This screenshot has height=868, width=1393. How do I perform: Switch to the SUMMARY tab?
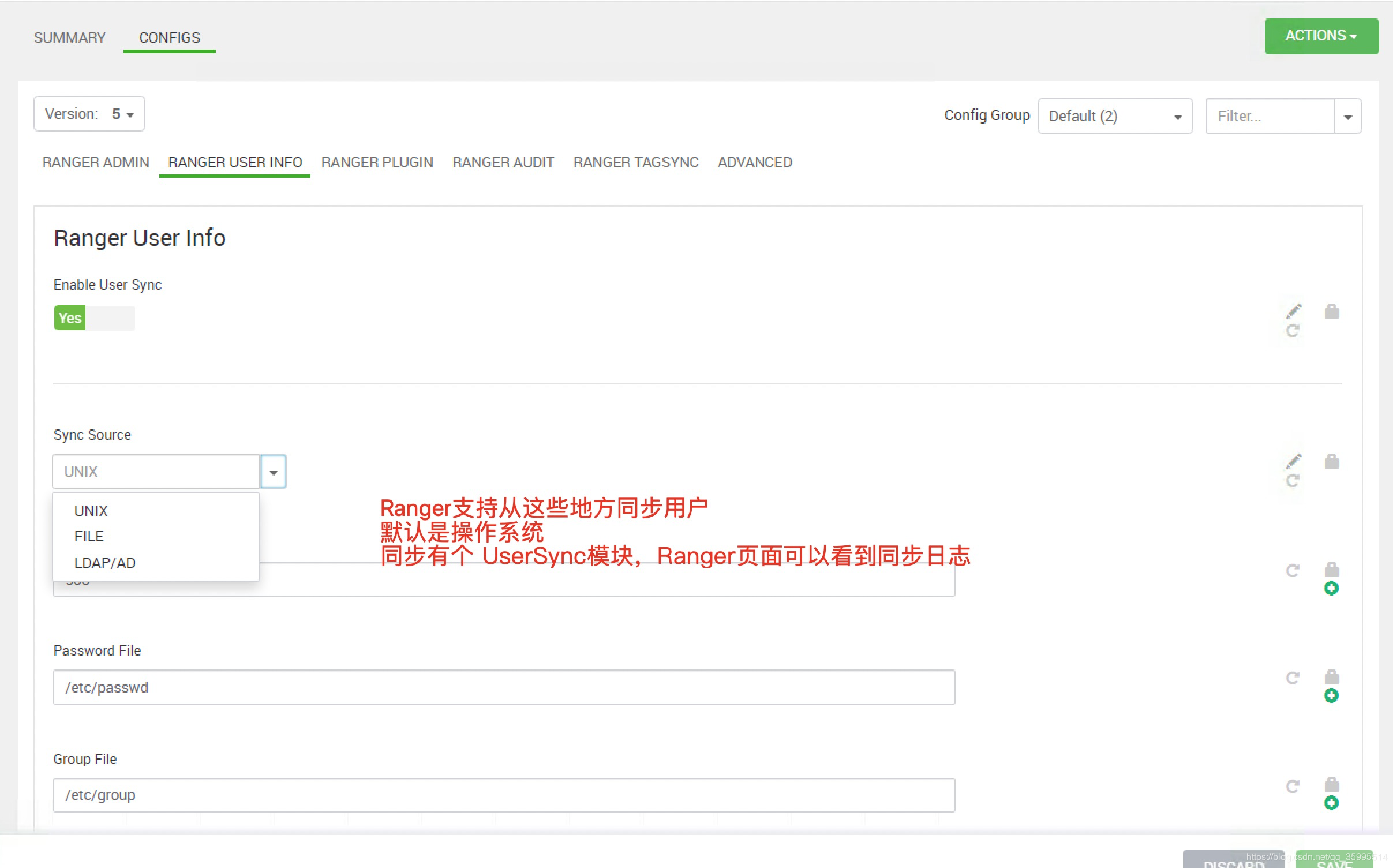(69, 37)
